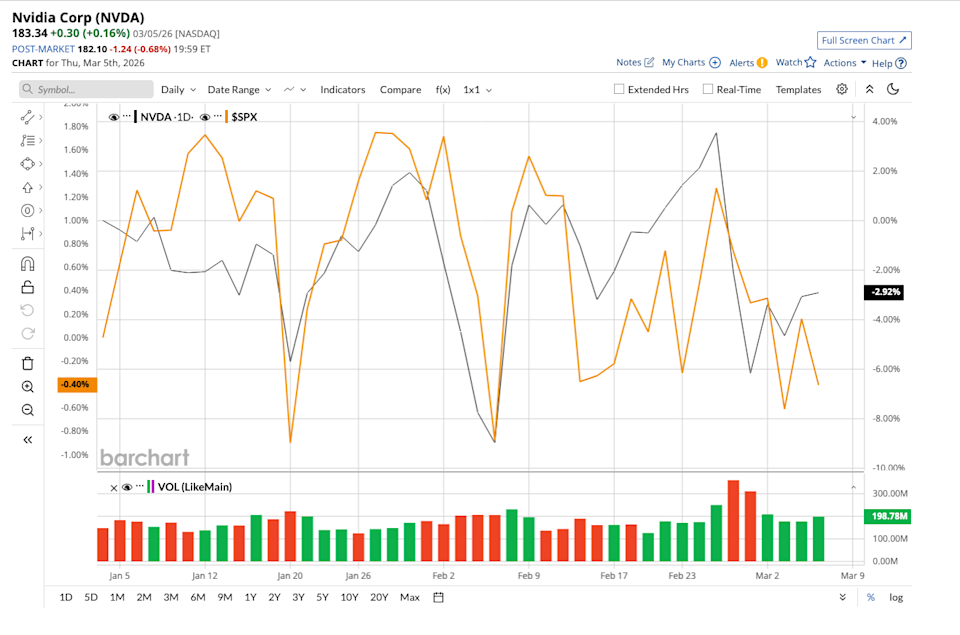Zoom in with the magnifier plus icon
The width and height of the screenshot is (960, 635).
[27, 386]
